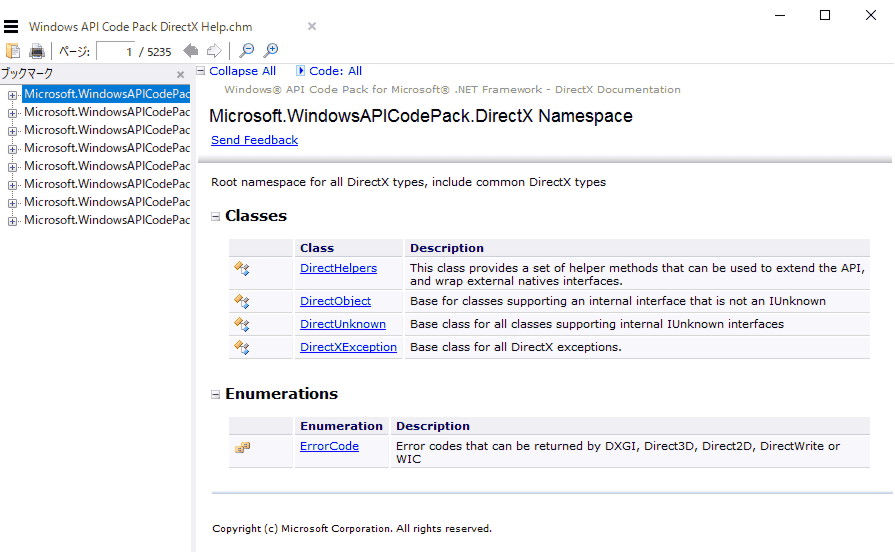Click the Microsoft.WindowsAPICodePack.DirectX Namespace title
The width and height of the screenshot is (895, 552).
[421, 116]
